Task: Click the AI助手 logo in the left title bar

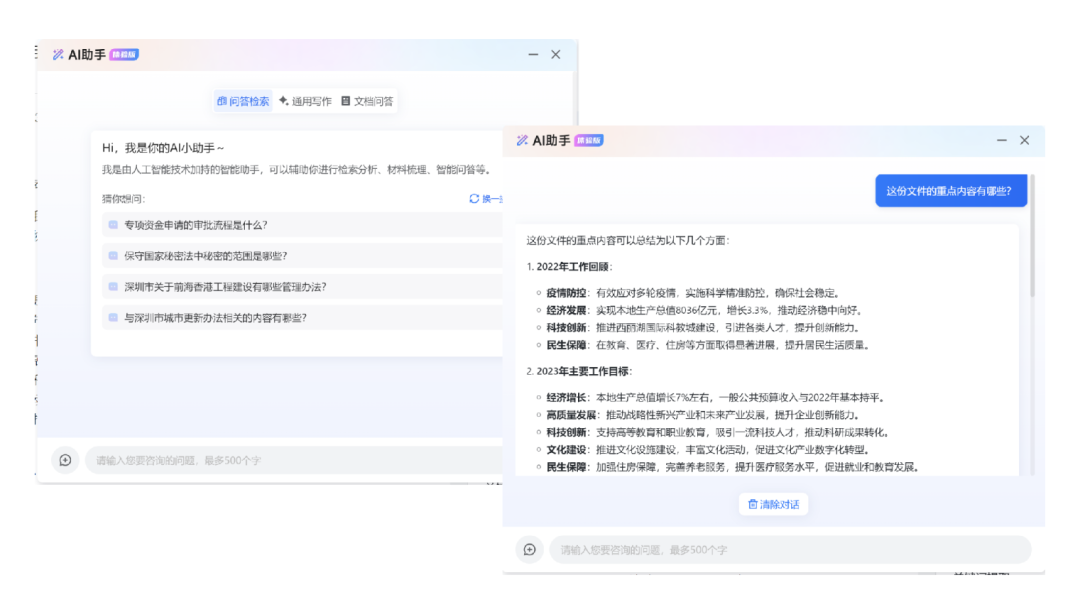Action: coord(57,54)
